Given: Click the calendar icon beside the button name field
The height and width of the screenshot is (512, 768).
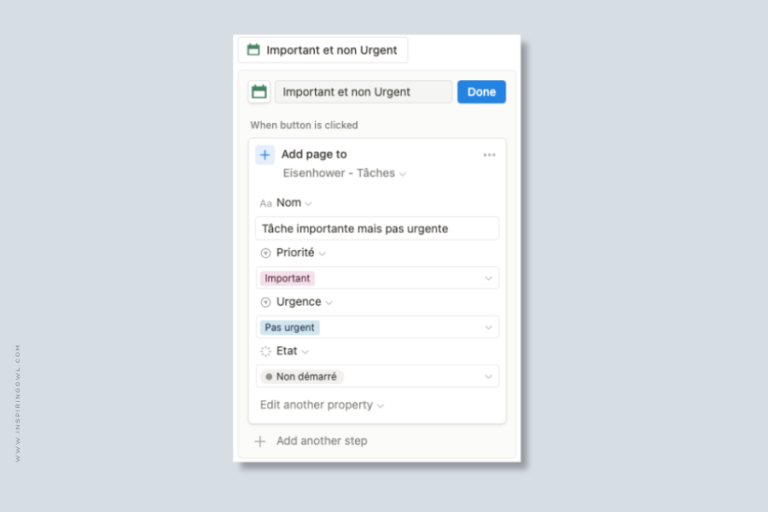Looking at the screenshot, I should 259,92.
